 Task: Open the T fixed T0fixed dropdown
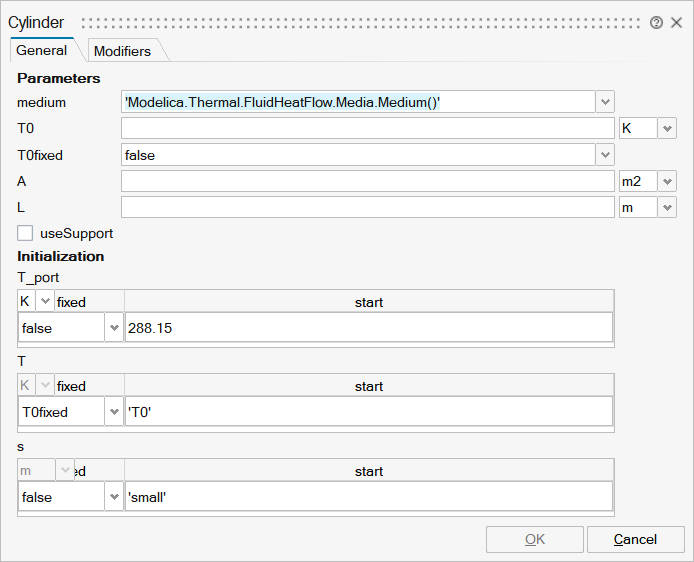(x=113, y=412)
